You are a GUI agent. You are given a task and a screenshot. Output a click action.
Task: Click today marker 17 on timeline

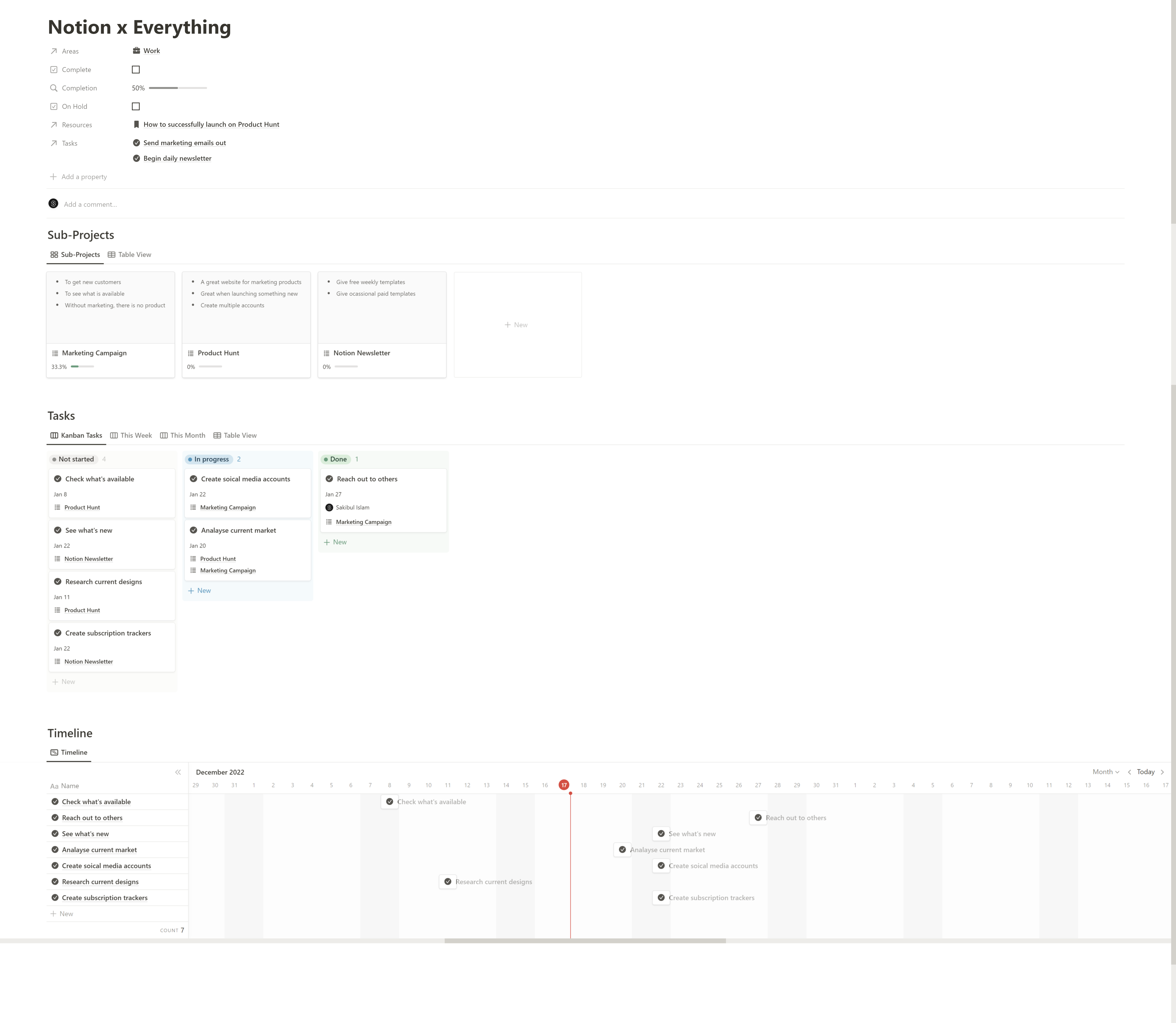coord(564,785)
